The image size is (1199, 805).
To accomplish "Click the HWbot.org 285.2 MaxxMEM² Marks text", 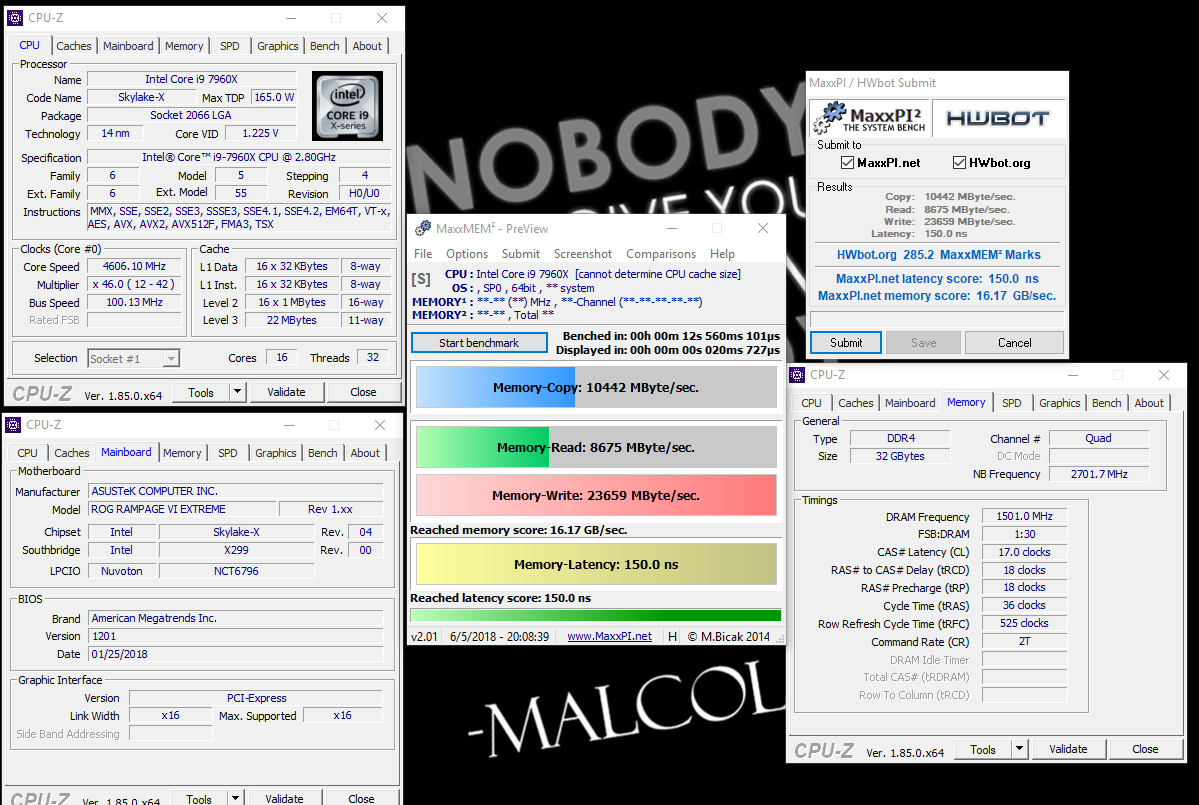I will click(x=938, y=255).
